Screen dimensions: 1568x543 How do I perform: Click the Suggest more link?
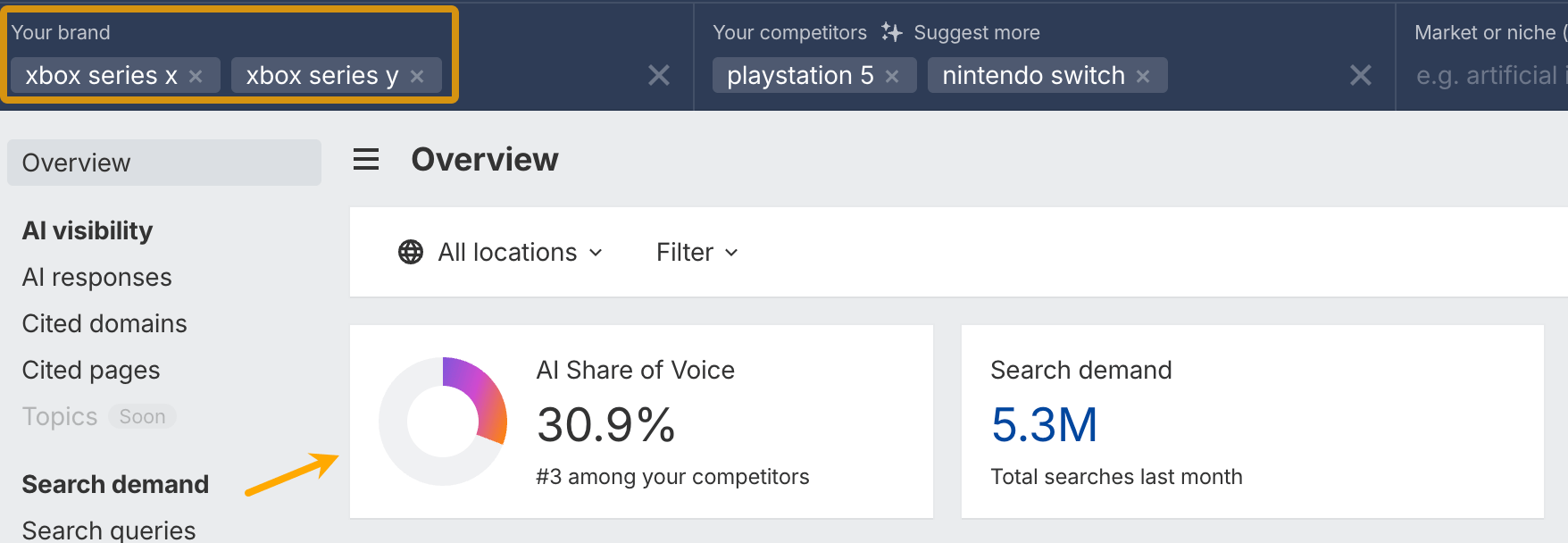(x=976, y=33)
